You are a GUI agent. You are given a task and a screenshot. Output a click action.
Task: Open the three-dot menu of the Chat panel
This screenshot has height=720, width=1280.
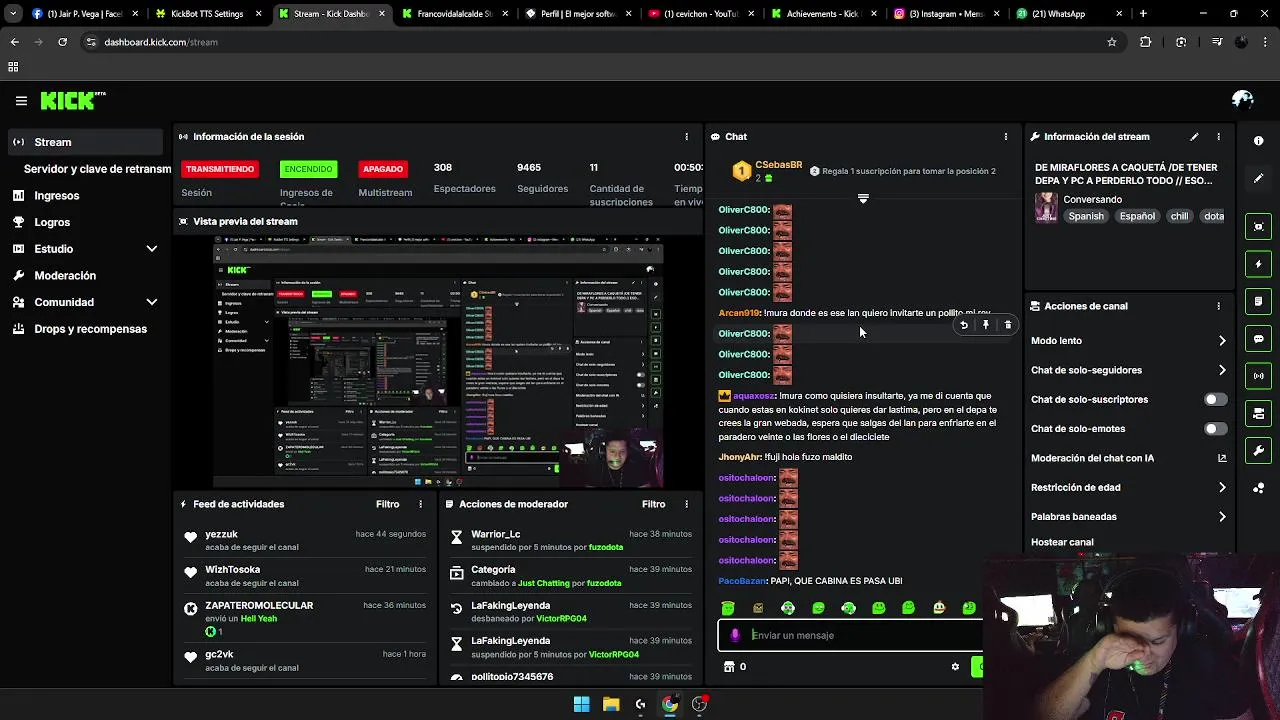(1006, 137)
